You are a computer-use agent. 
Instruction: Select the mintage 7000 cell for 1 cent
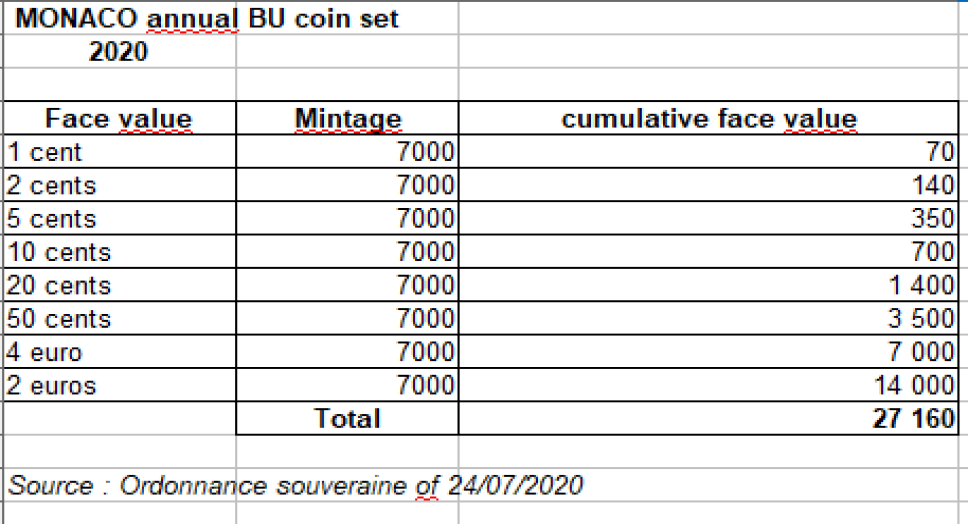(348, 152)
